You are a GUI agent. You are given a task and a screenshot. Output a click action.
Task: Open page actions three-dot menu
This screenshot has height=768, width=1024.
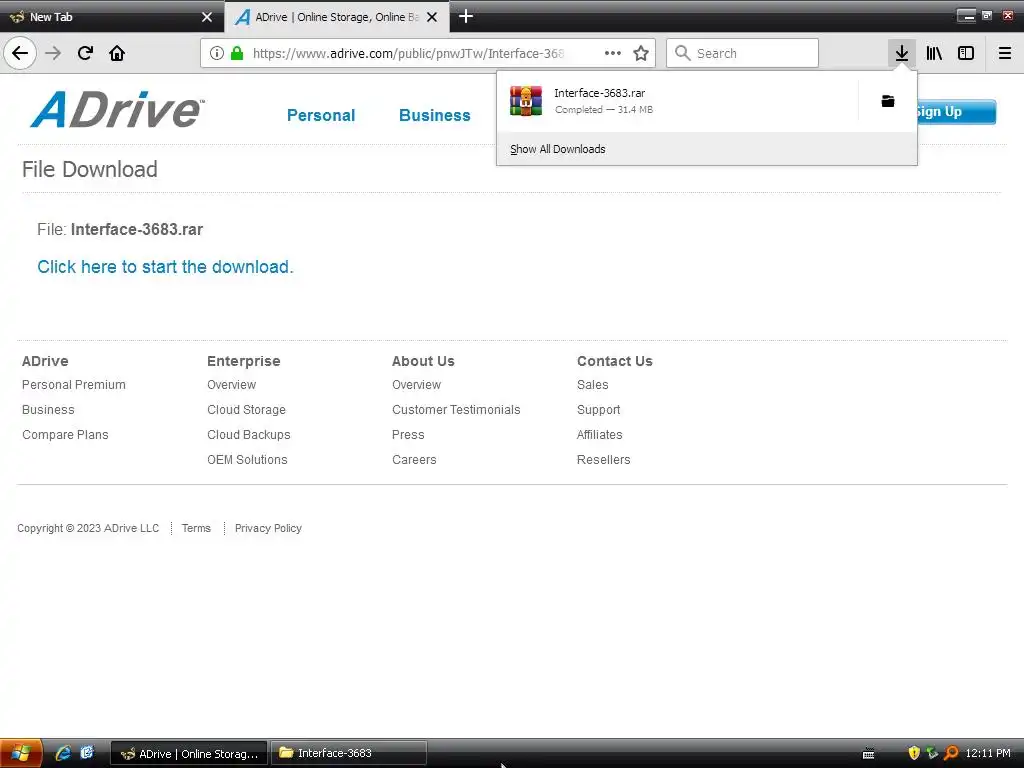[613, 53]
